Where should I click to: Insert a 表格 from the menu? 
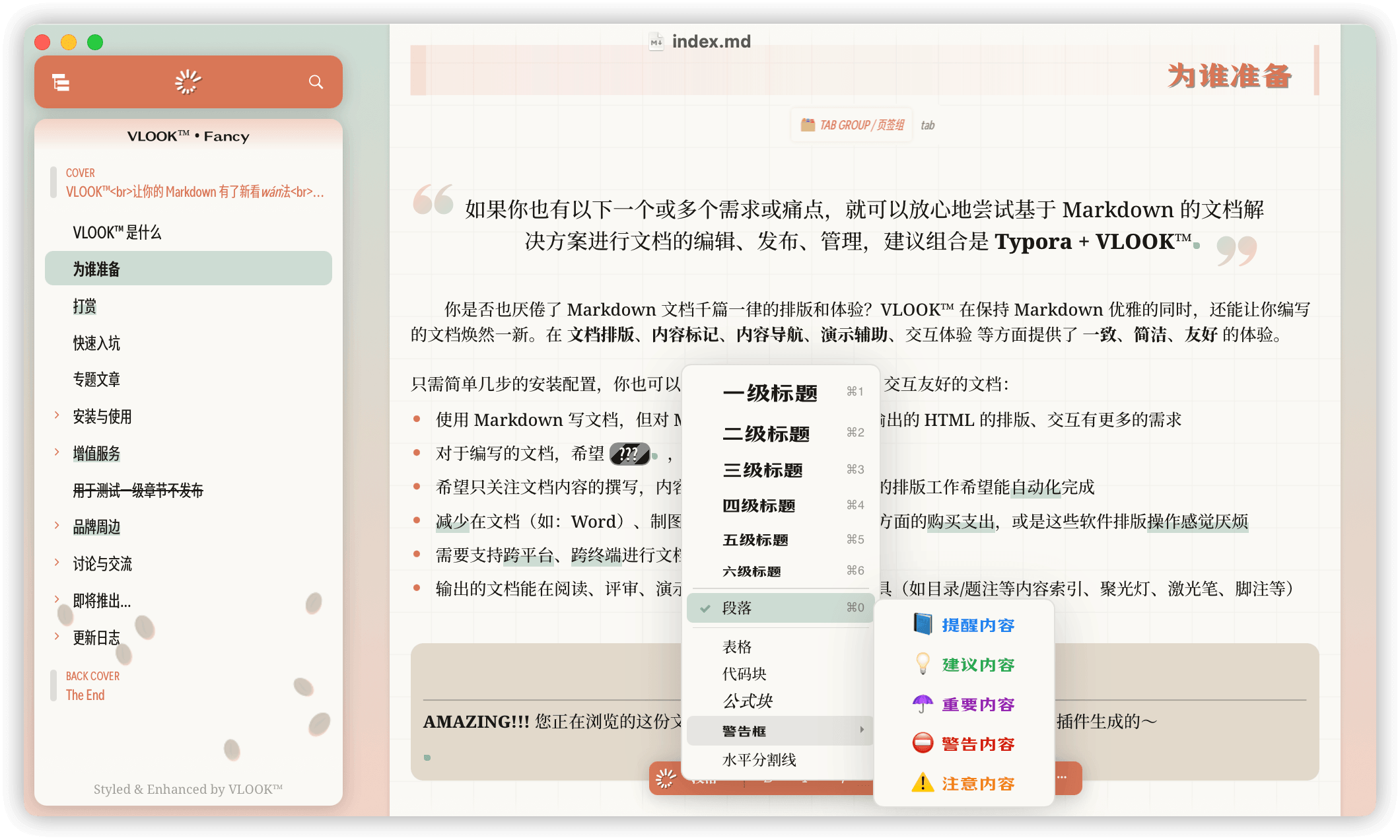point(780,647)
